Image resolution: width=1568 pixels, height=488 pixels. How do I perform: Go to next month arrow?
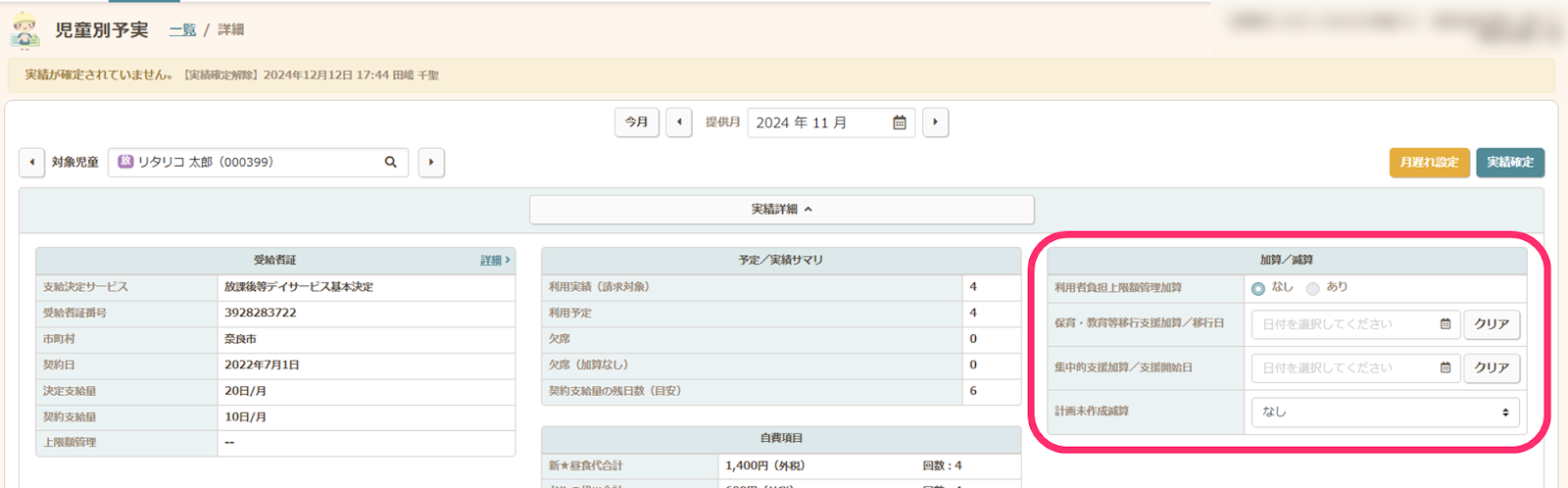[x=935, y=122]
